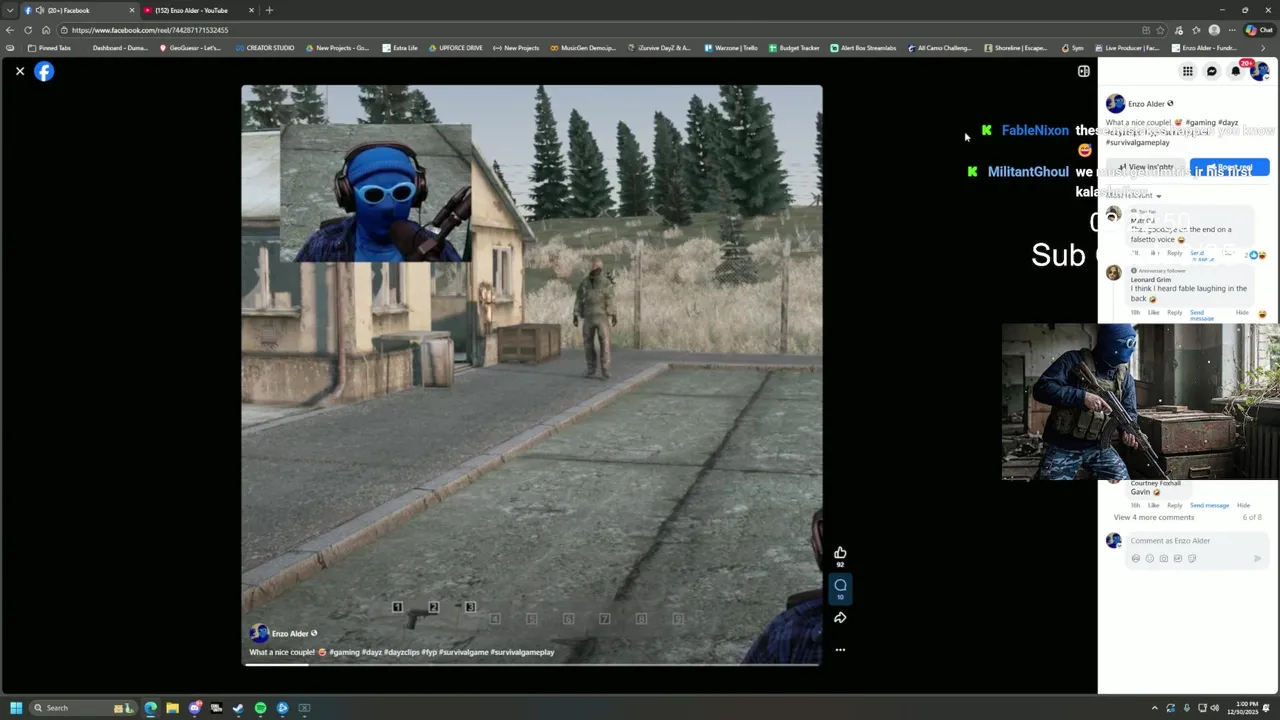Image resolution: width=1280 pixels, height=720 pixels.
Task: Open the emoji picker in comment box
Action: (x=1149, y=559)
